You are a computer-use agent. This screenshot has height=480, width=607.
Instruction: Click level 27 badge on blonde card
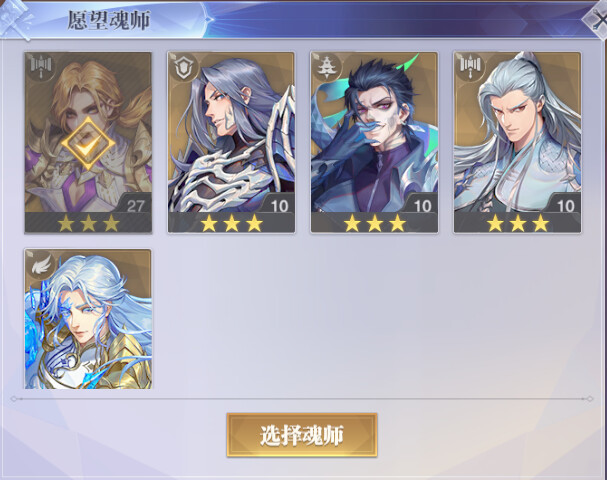(x=135, y=205)
